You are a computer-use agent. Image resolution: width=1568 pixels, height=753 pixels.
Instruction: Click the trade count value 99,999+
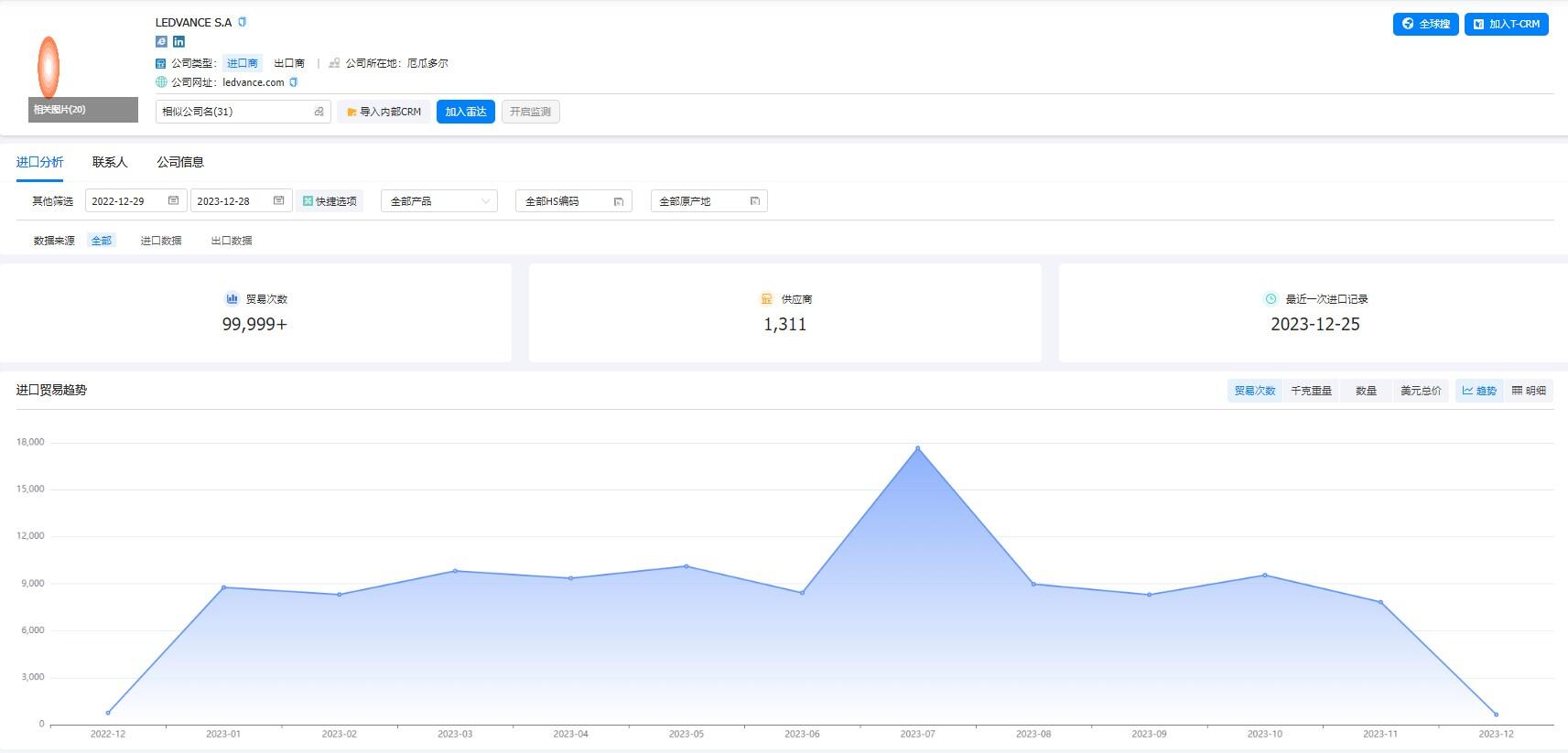[x=254, y=324]
